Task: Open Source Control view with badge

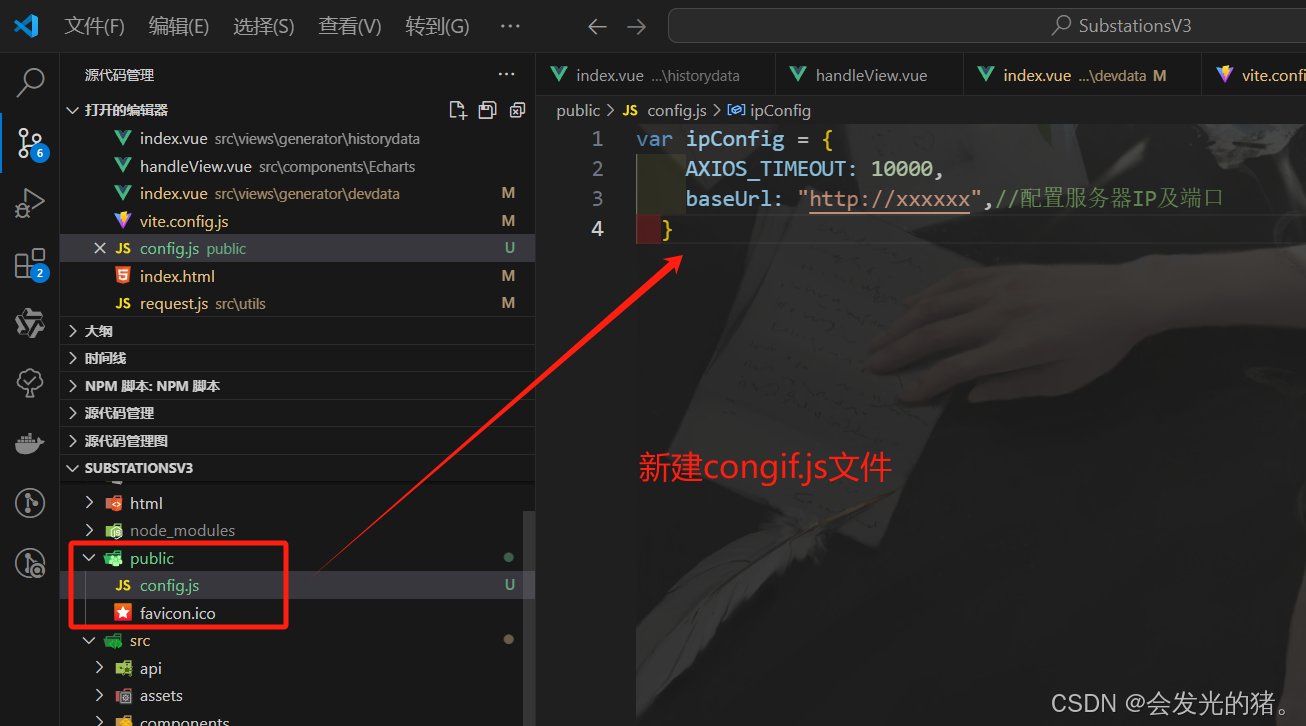Action: [x=30, y=144]
